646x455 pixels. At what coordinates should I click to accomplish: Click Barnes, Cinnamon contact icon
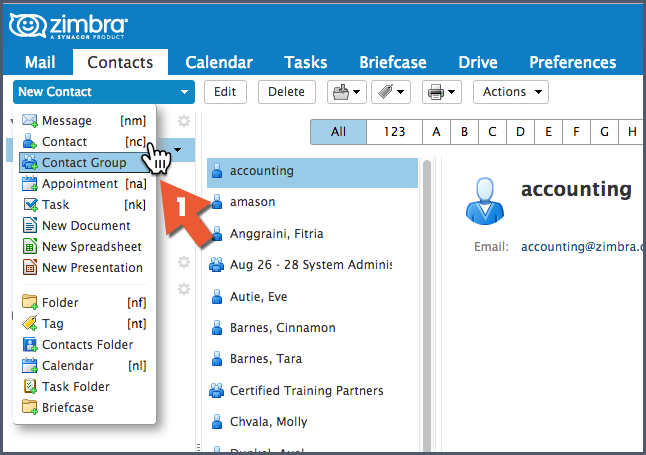pyautogui.click(x=217, y=328)
